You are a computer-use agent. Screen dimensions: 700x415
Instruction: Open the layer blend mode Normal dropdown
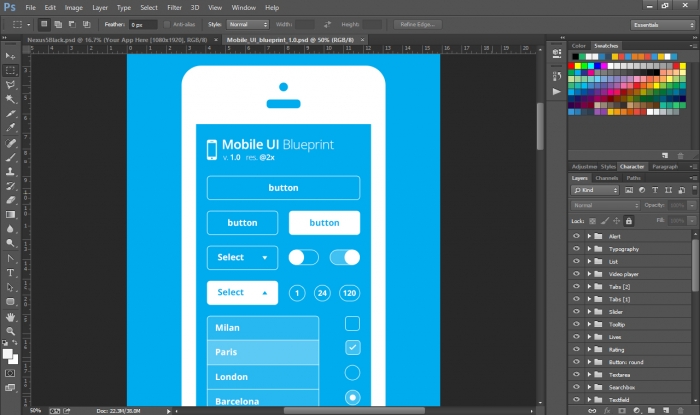605,205
